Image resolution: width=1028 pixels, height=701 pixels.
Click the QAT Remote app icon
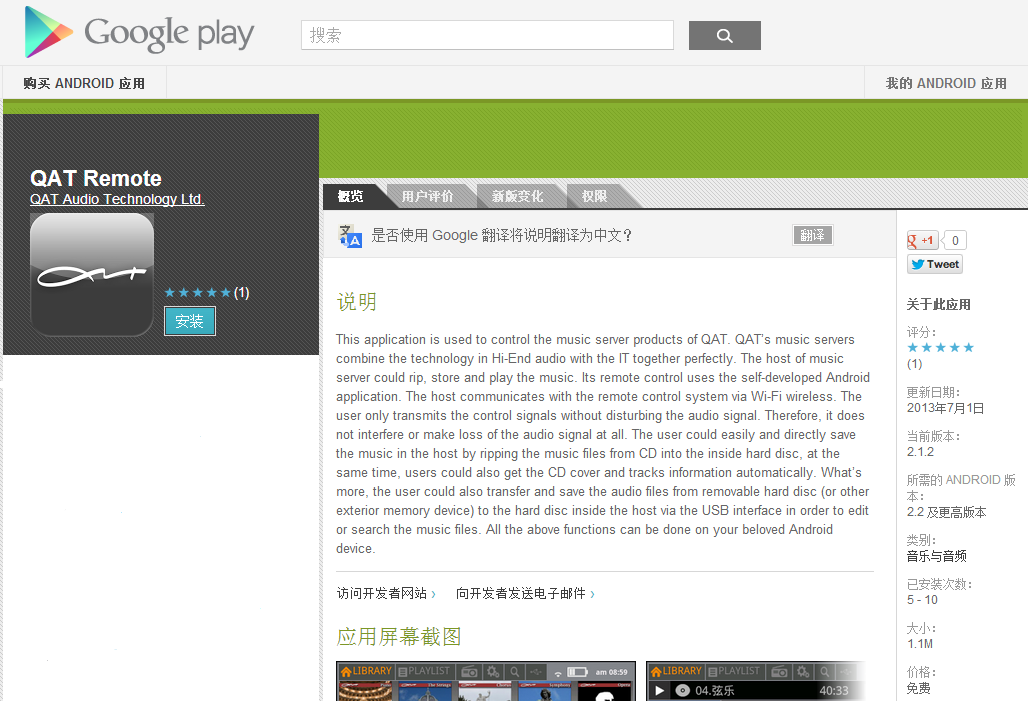pos(92,274)
